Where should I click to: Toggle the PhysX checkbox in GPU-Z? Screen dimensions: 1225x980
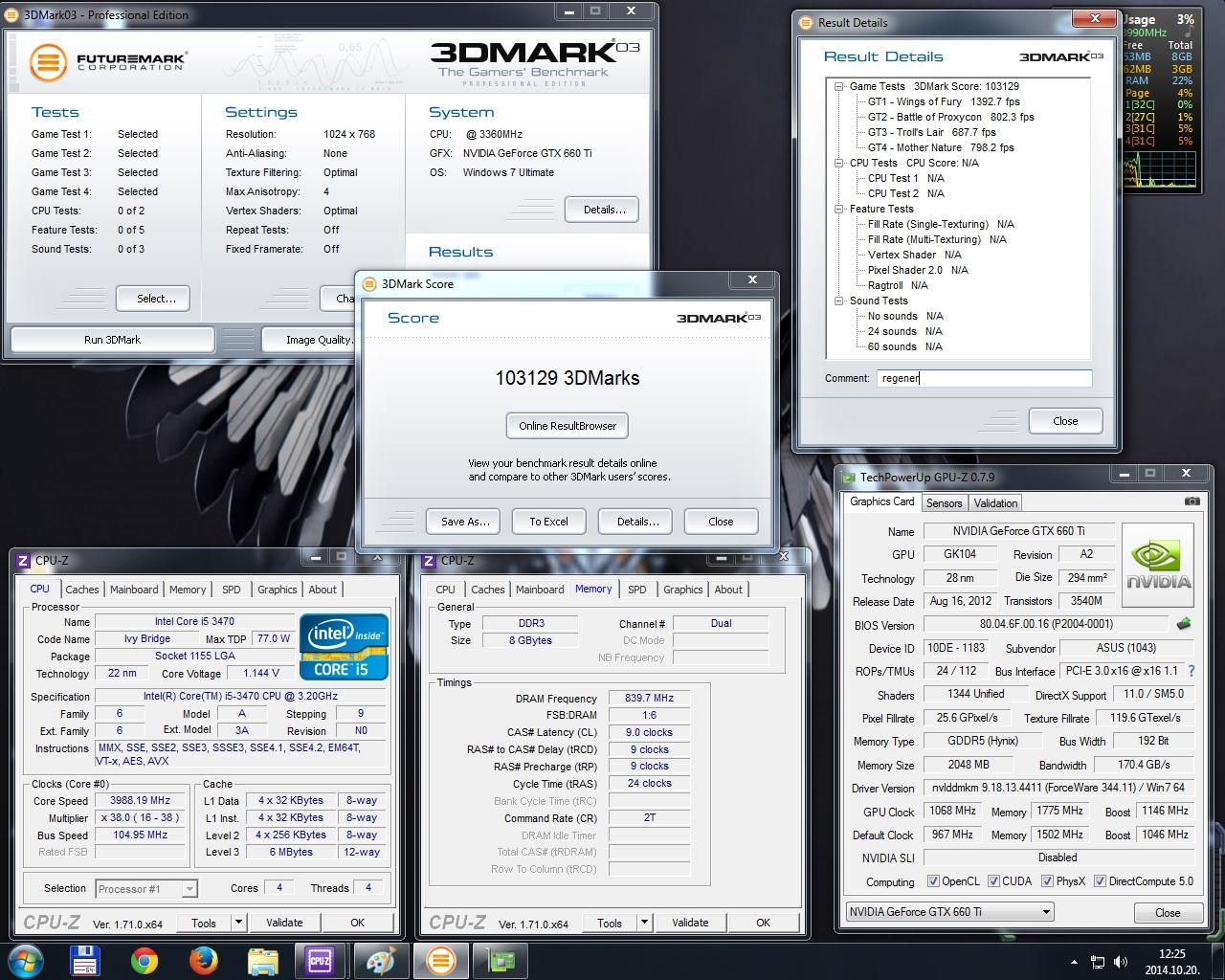coord(1047,881)
